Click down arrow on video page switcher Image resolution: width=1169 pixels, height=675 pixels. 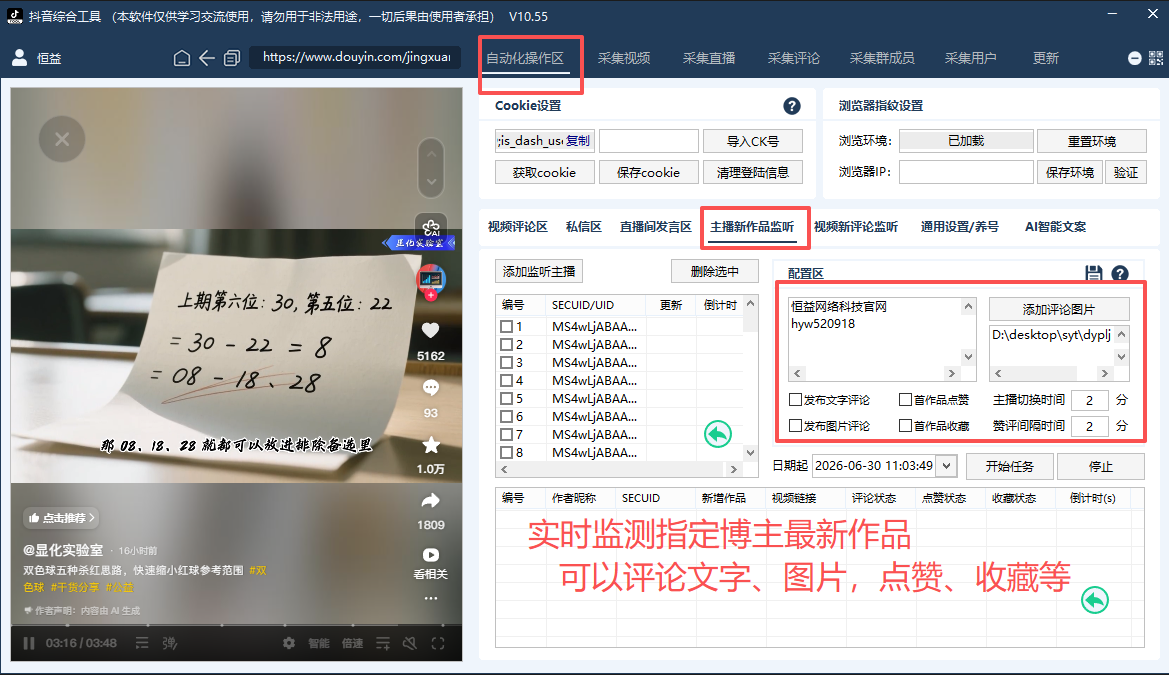431,181
